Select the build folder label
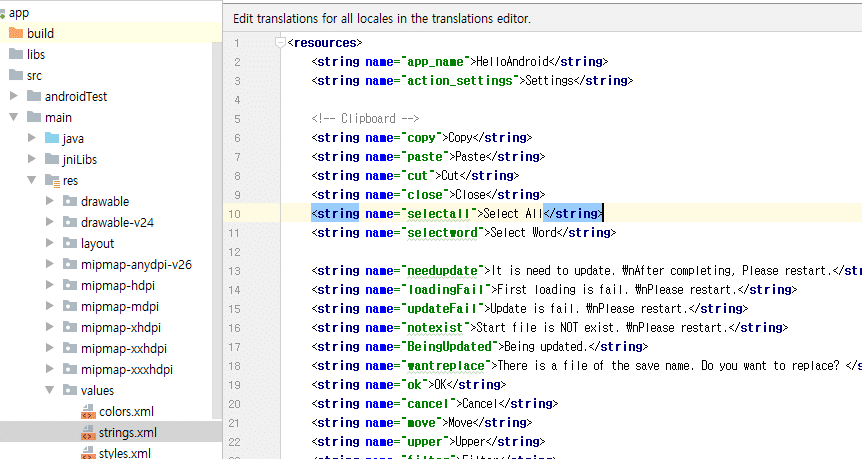Image resolution: width=862 pixels, height=459 pixels. tap(40, 34)
